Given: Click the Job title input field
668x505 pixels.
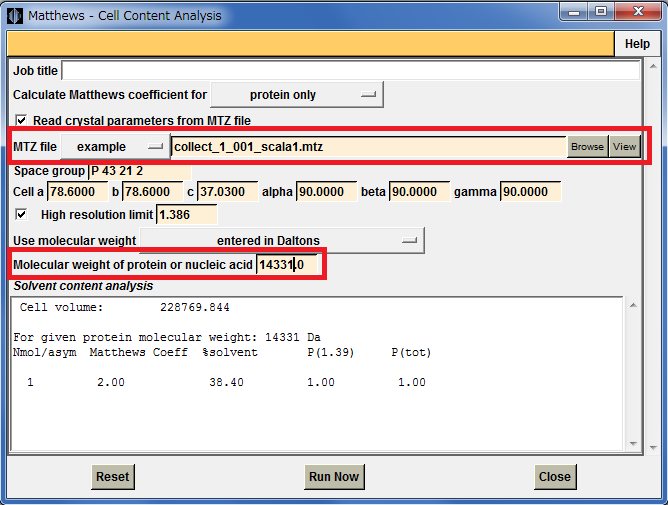Looking at the screenshot, I should [x=350, y=71].
